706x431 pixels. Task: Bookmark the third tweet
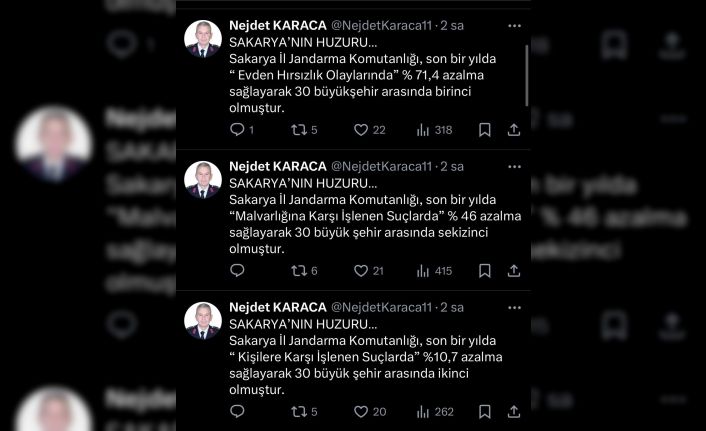(484, 412)
